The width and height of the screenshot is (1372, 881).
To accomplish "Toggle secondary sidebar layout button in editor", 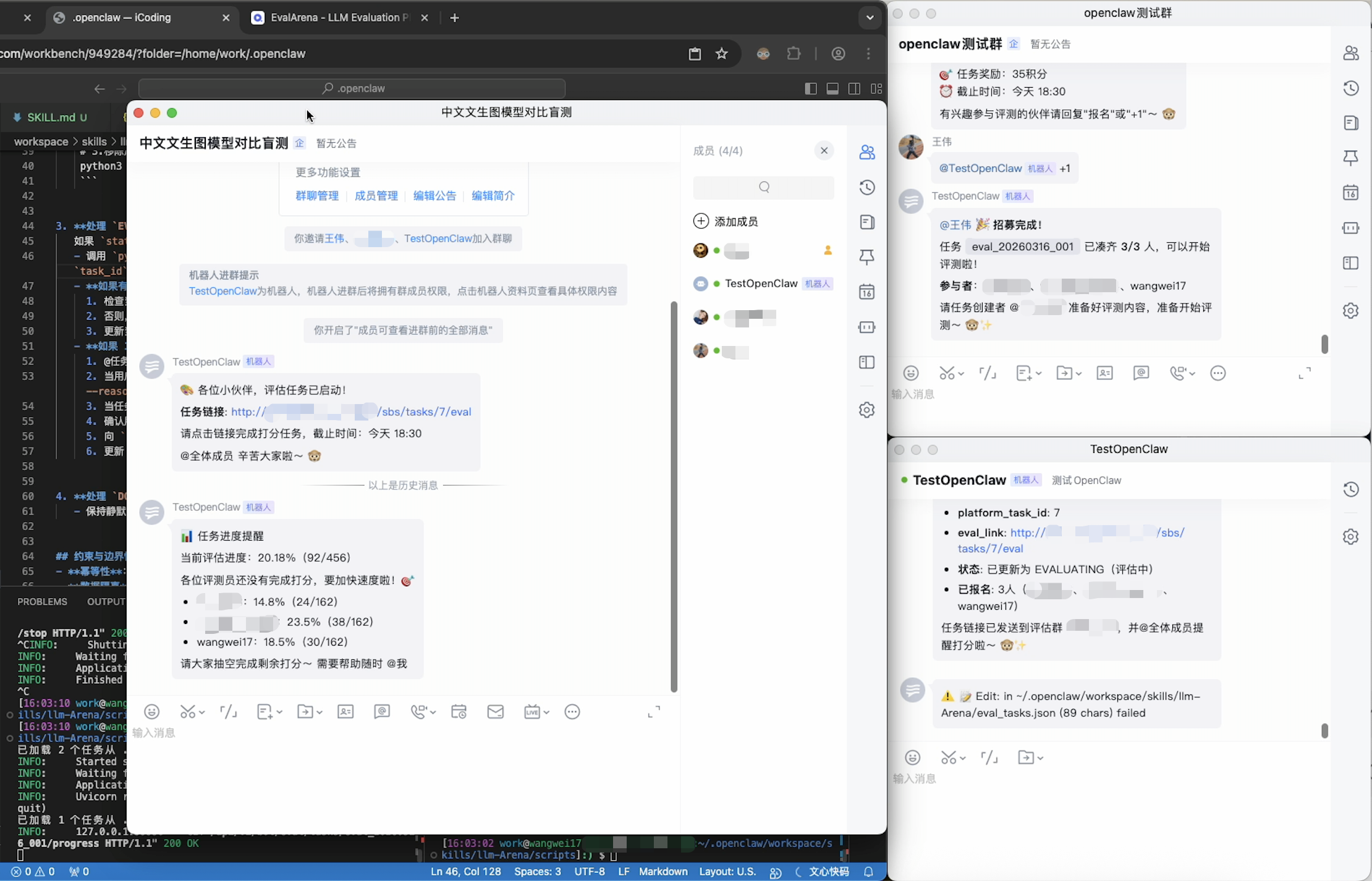I will click(x=854, y=88).
